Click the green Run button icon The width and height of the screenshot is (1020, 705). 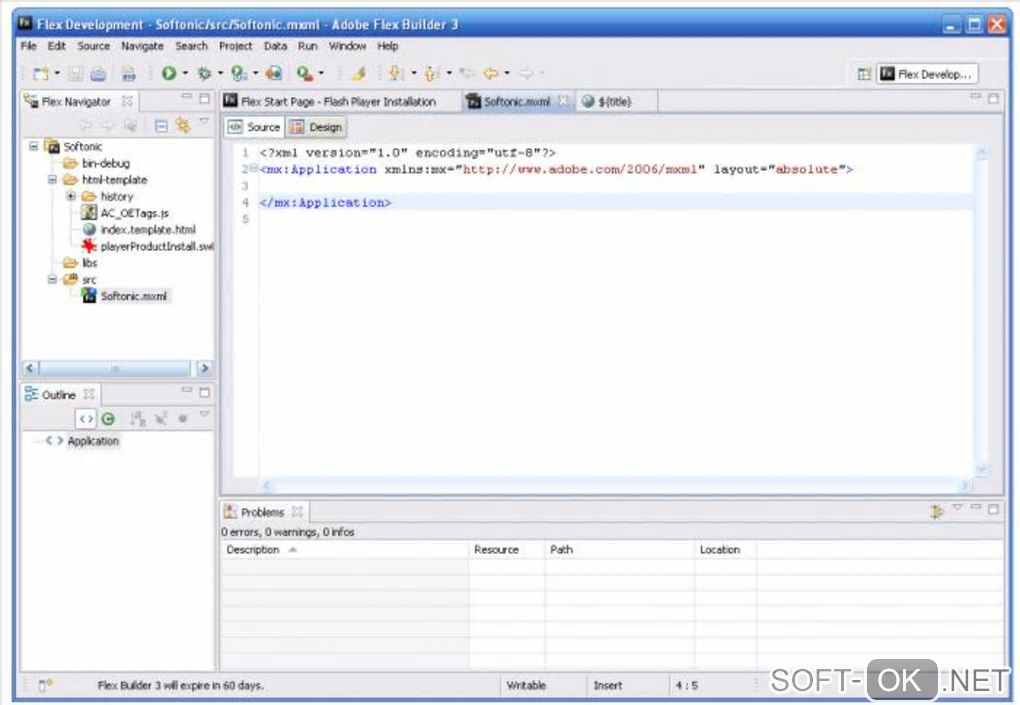(168, 73)
